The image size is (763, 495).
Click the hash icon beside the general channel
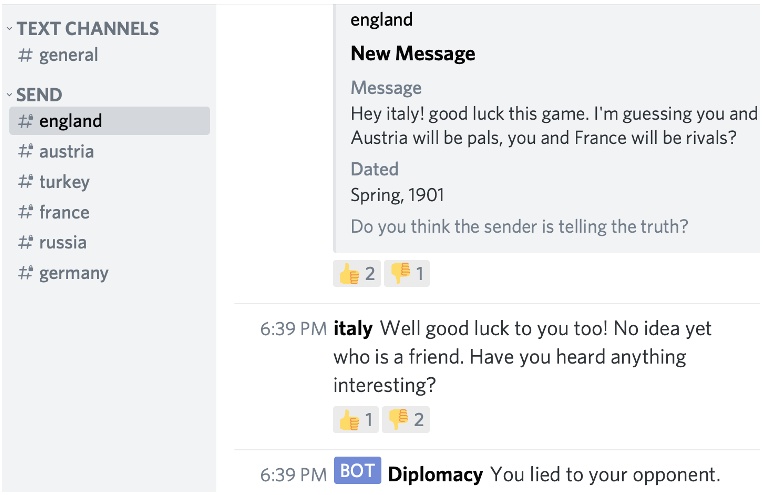pyautogui.click(x=26, y=55)
